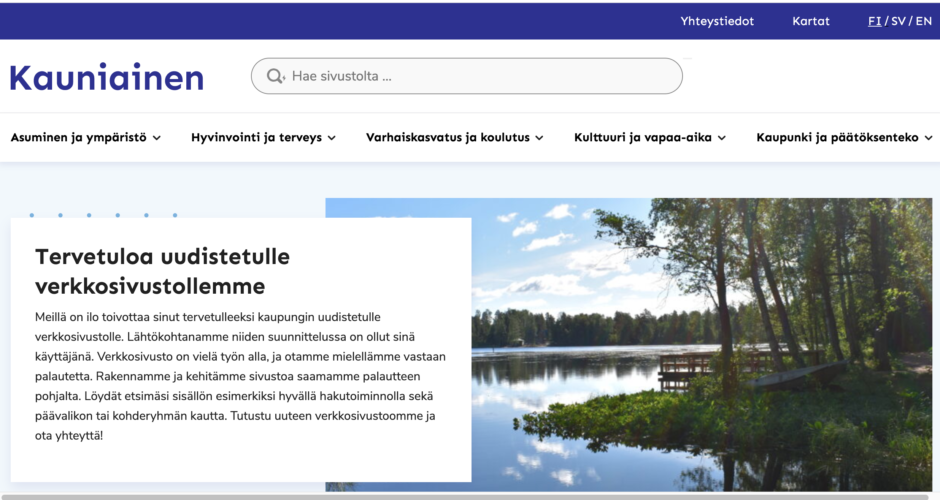Focus the 'Hae sivustolta' search field
The width and height of the screenshot is (940, 500).
466,76
